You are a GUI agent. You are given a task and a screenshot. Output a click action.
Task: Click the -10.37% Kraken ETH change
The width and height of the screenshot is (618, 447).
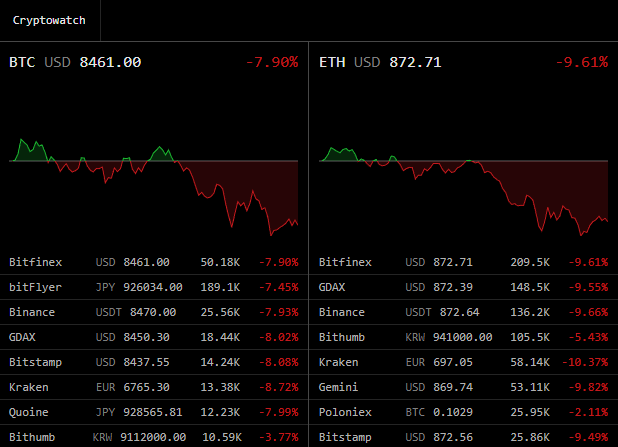[585, 362]
